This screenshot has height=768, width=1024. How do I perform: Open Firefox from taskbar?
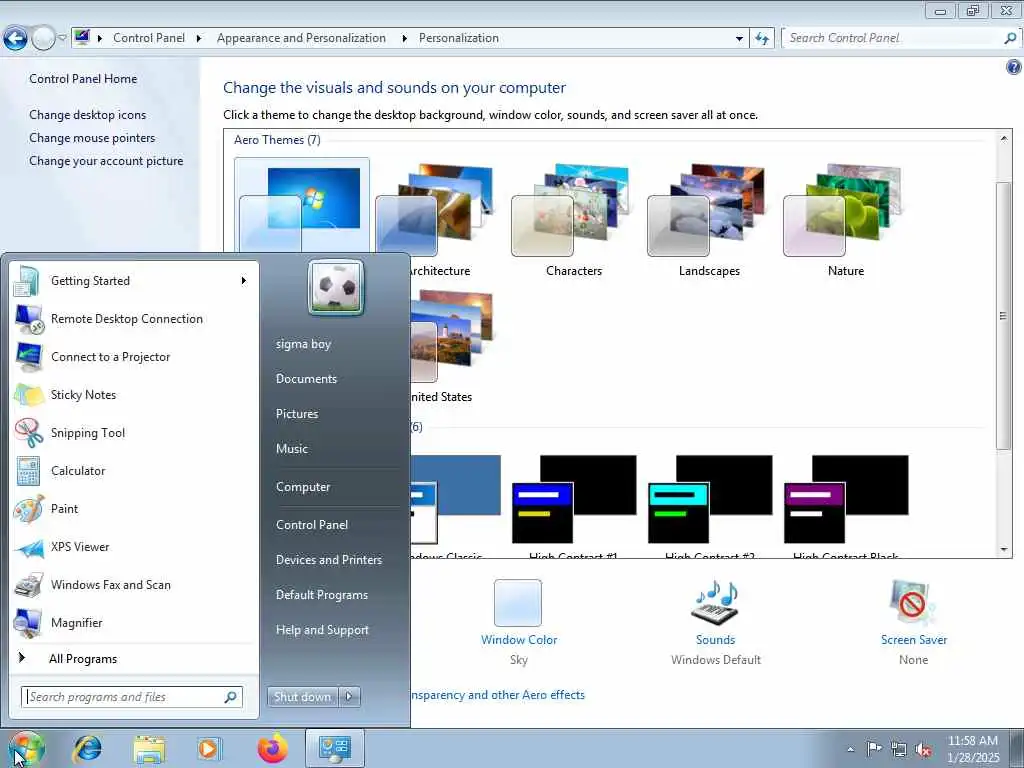(x=272, y=748)
